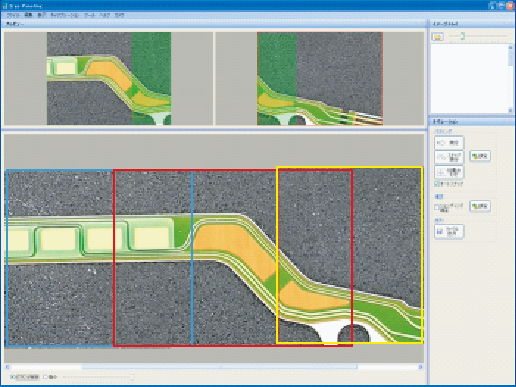
Task: Open the View (表示) menu
Action: pos(41,15)
